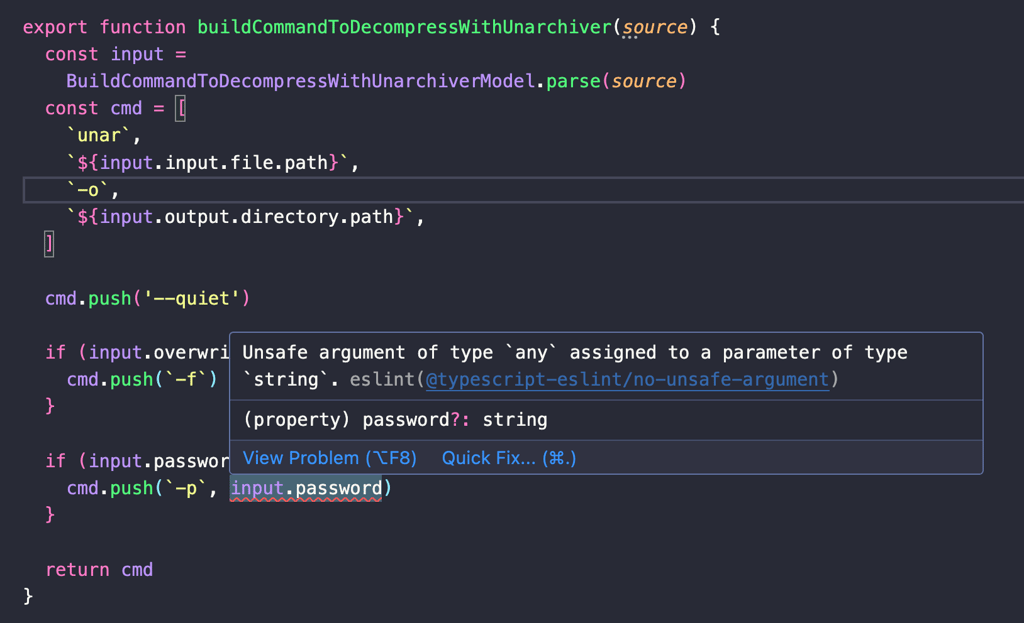This screenshot has height=623, width=1024.
Task: Click the 'Unsafe argument of type' error message
Action: coord(575,366)
